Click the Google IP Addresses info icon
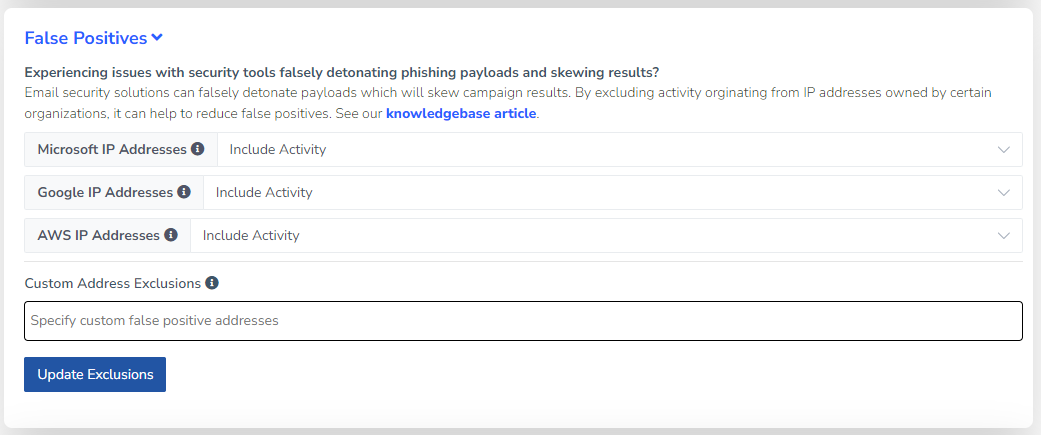The image size is (1041, 435). click(x=184, y=192)
